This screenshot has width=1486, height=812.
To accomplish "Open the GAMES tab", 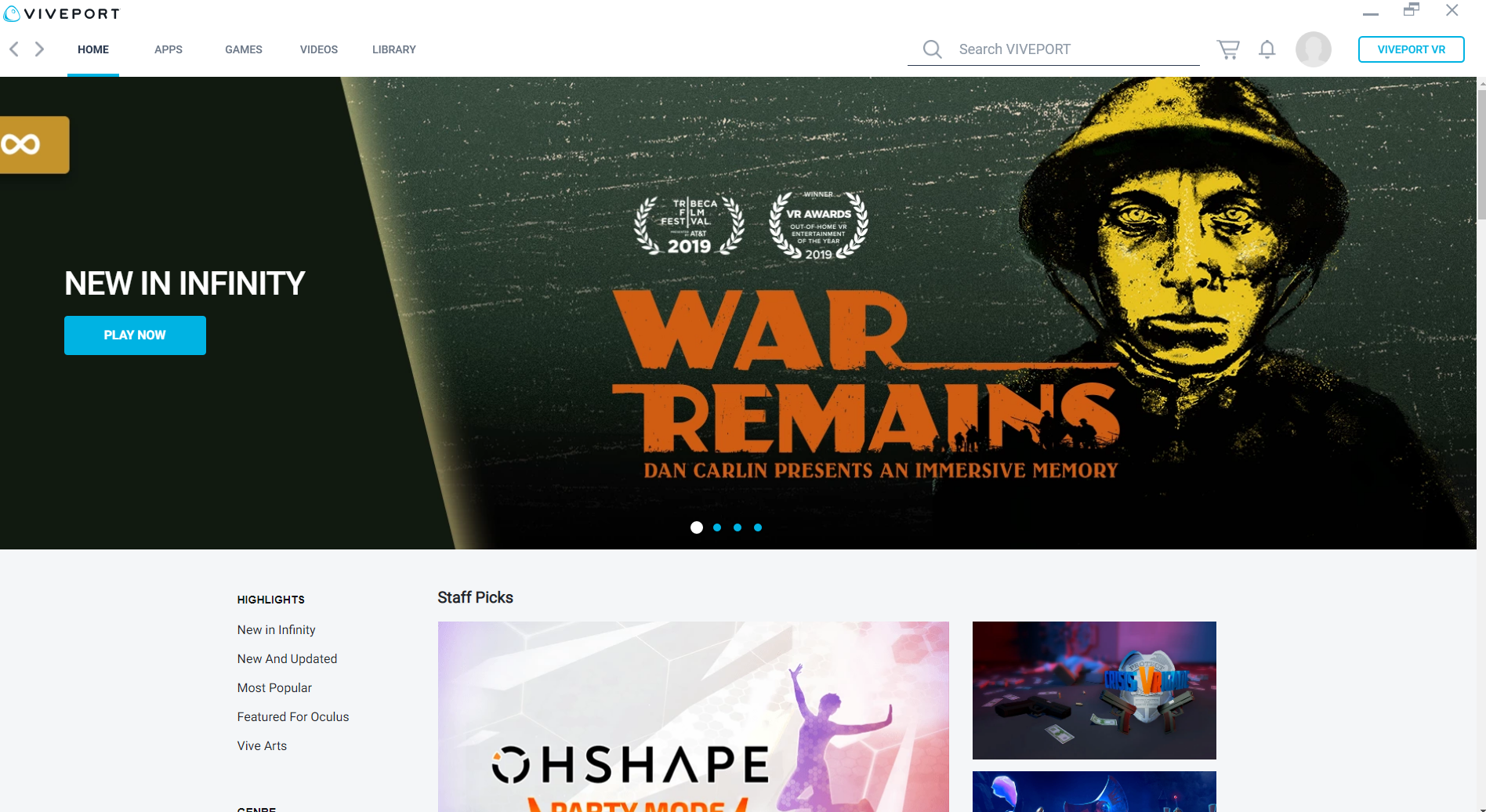I will (x=244, y=49).
